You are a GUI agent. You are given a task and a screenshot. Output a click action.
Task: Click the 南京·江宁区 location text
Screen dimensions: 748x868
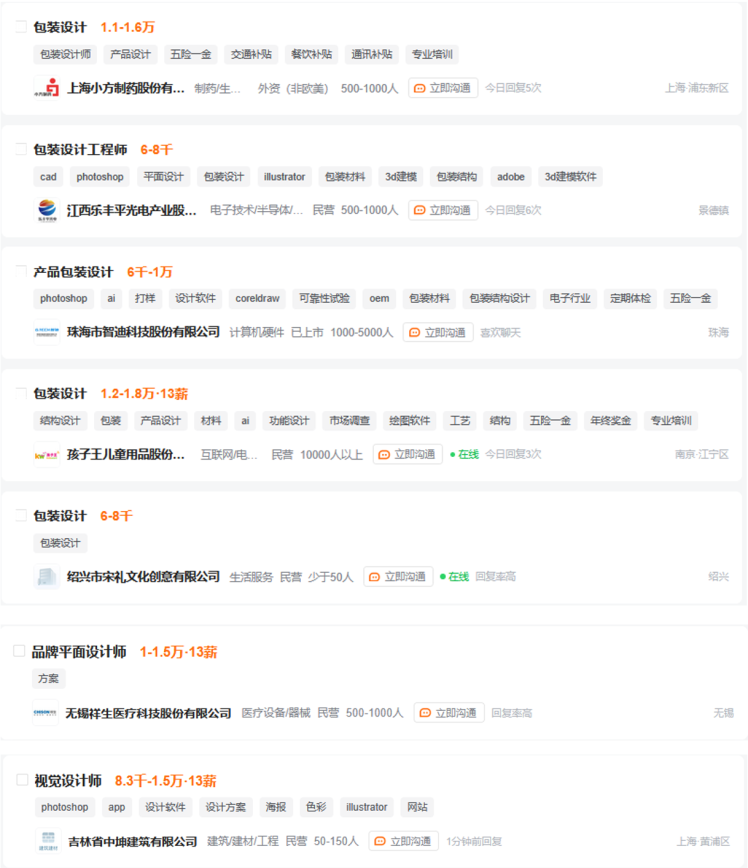tap(701, 454)
